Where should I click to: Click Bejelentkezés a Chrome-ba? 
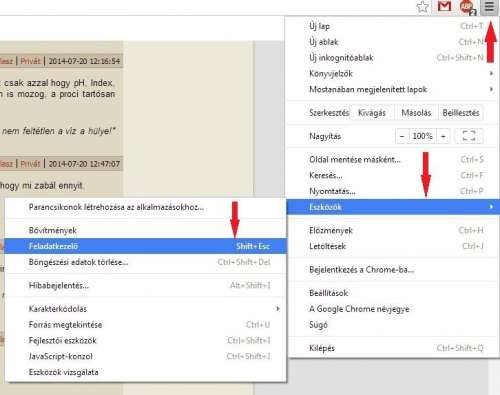click(393, 270)
